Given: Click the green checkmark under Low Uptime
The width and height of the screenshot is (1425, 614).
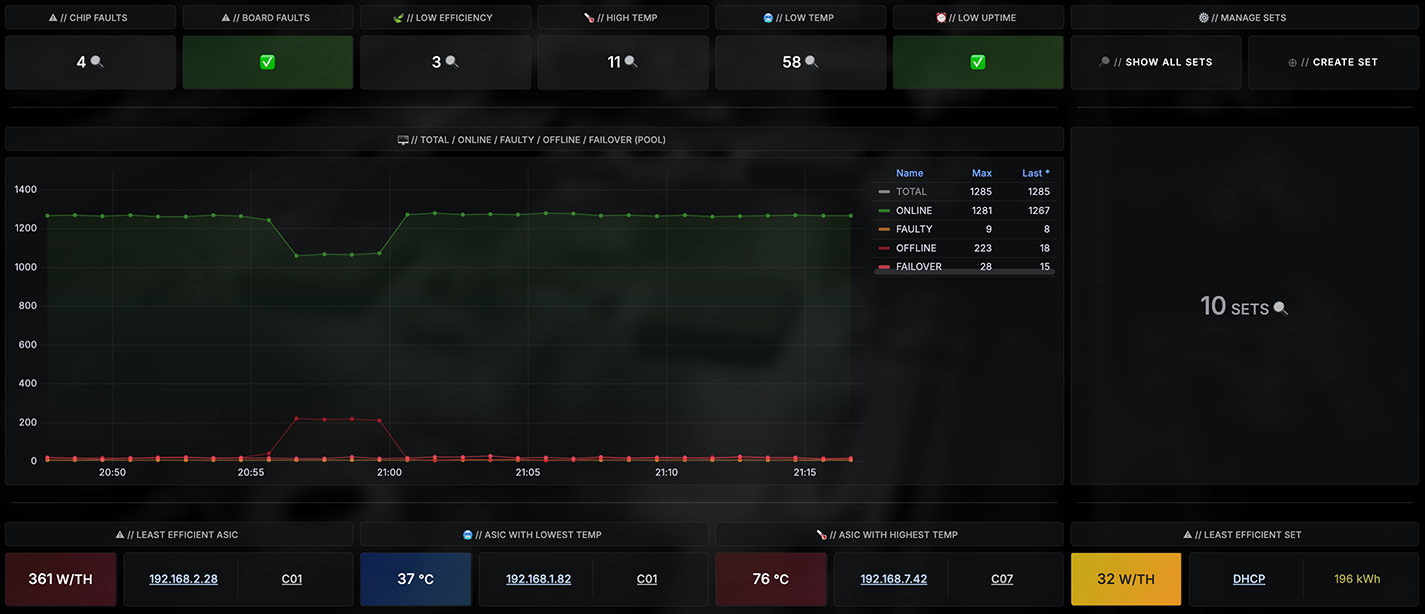Looking at the screenshot, I should point(977,62).
